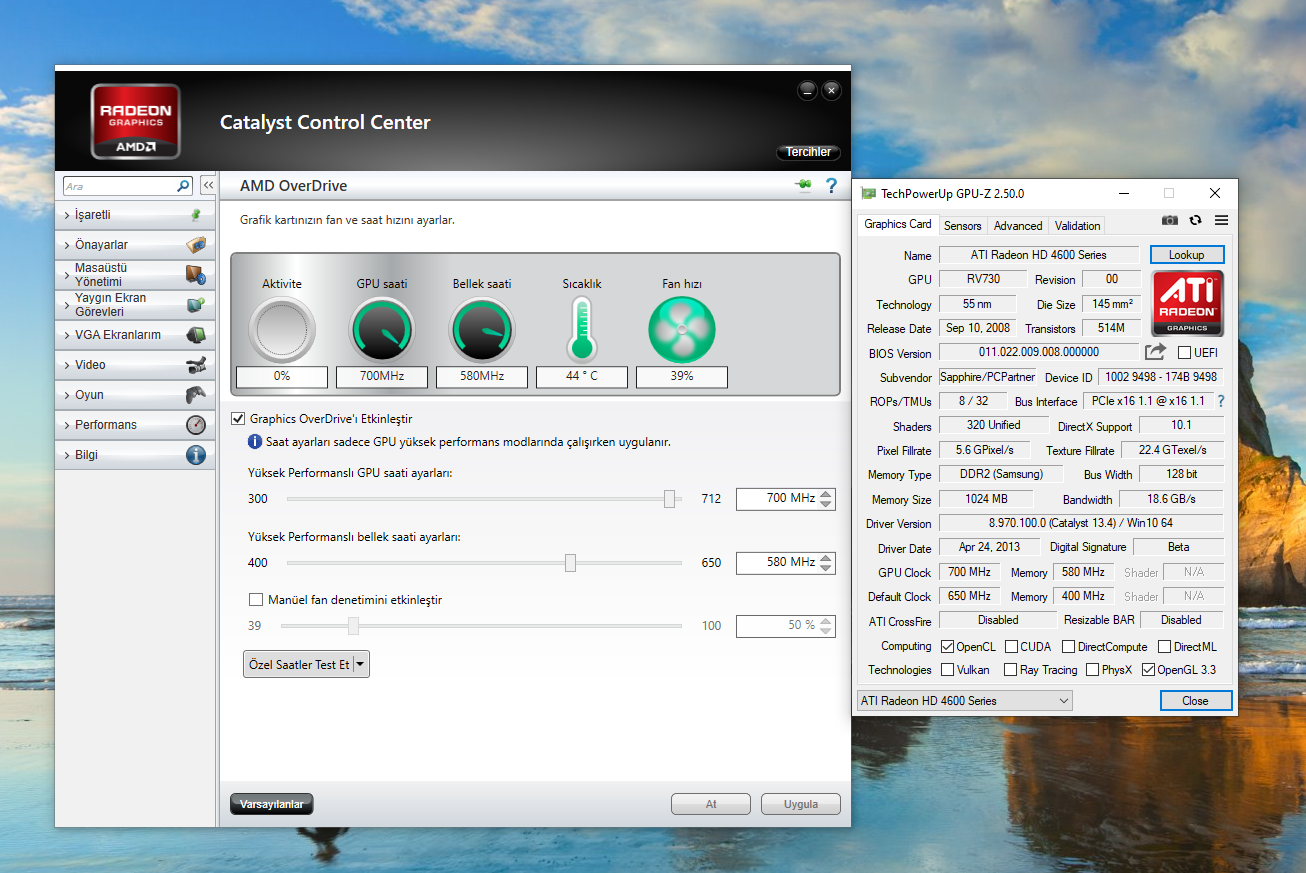
Task: Click the GPU clock slider thumb
Action: [670, 499]
